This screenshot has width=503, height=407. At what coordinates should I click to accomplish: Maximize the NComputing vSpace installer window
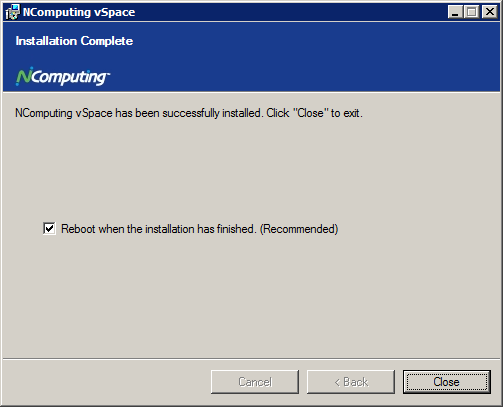(x=472, y=12)
